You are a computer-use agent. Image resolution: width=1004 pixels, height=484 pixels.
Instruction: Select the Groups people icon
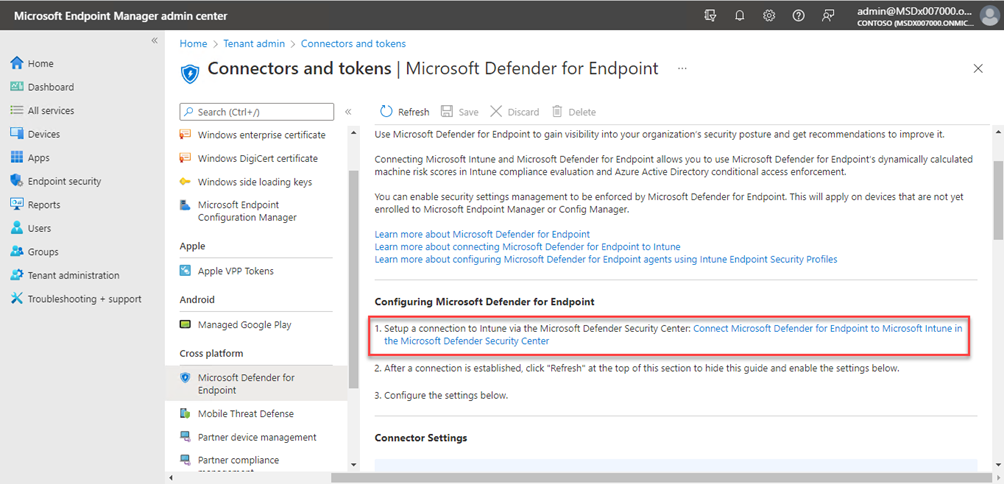click(17, 252)
